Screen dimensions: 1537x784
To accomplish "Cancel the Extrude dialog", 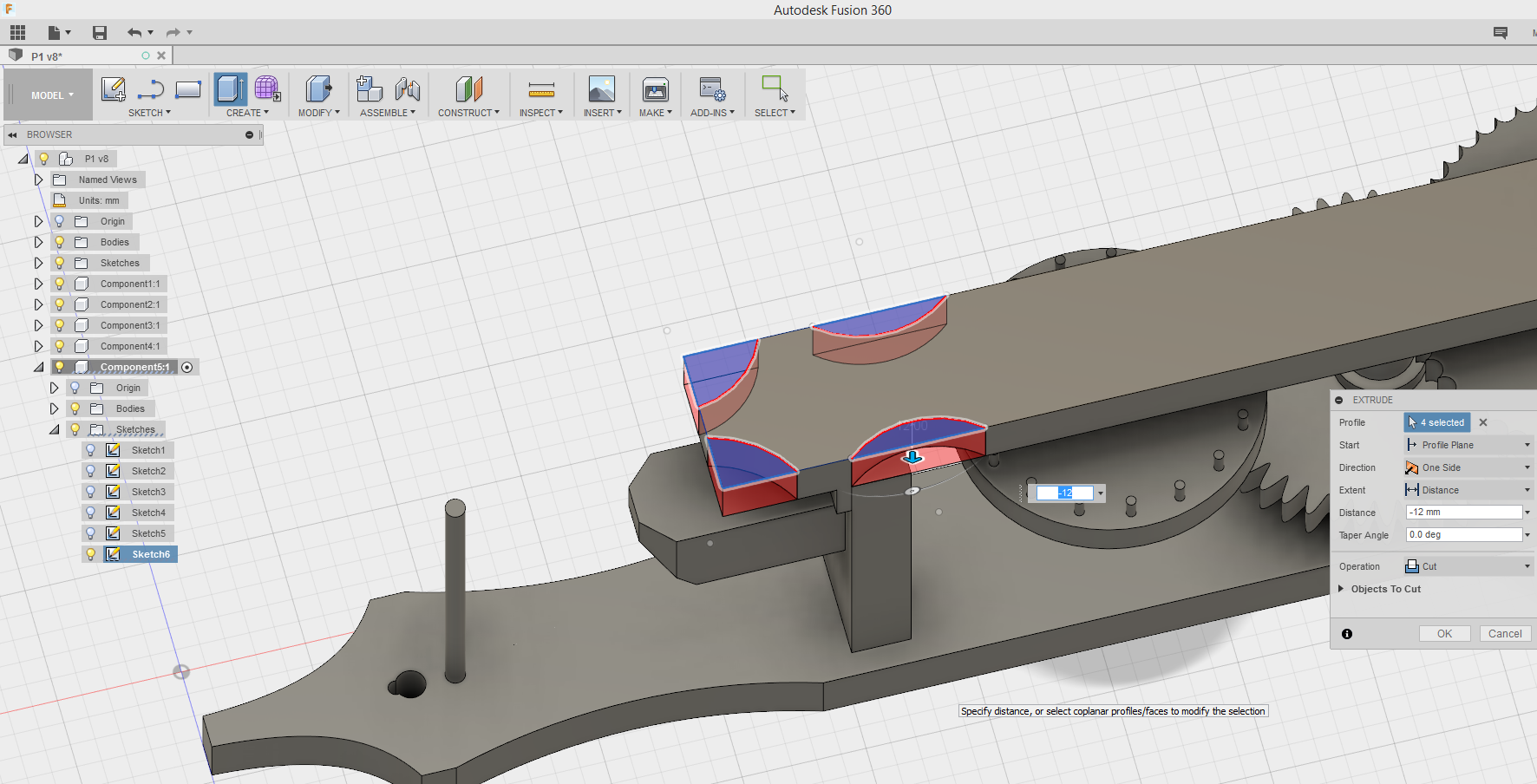I will [x=1505, y=634].
